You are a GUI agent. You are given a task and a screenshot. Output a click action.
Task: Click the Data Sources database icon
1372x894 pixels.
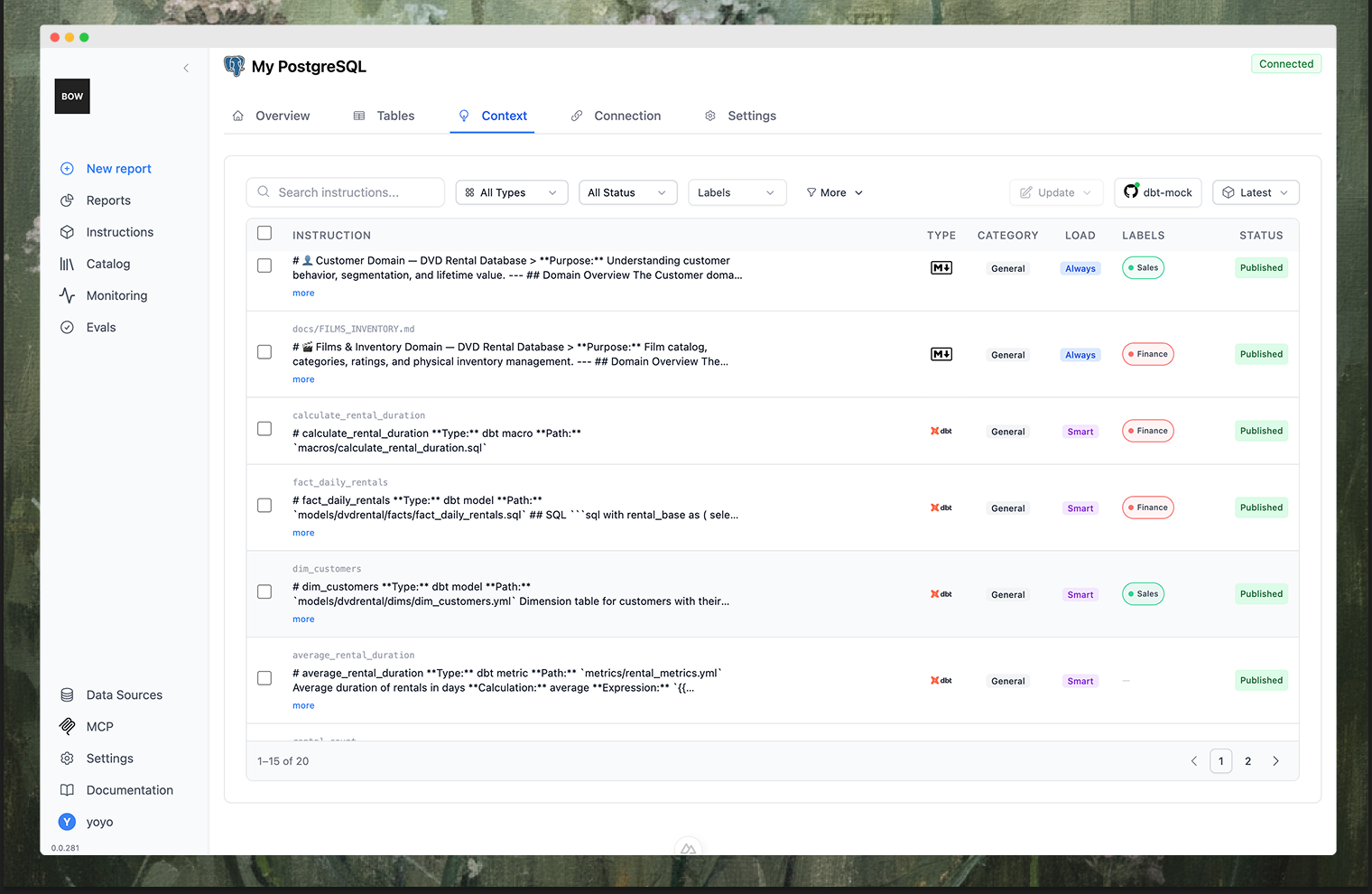click(x=67, y=695)
